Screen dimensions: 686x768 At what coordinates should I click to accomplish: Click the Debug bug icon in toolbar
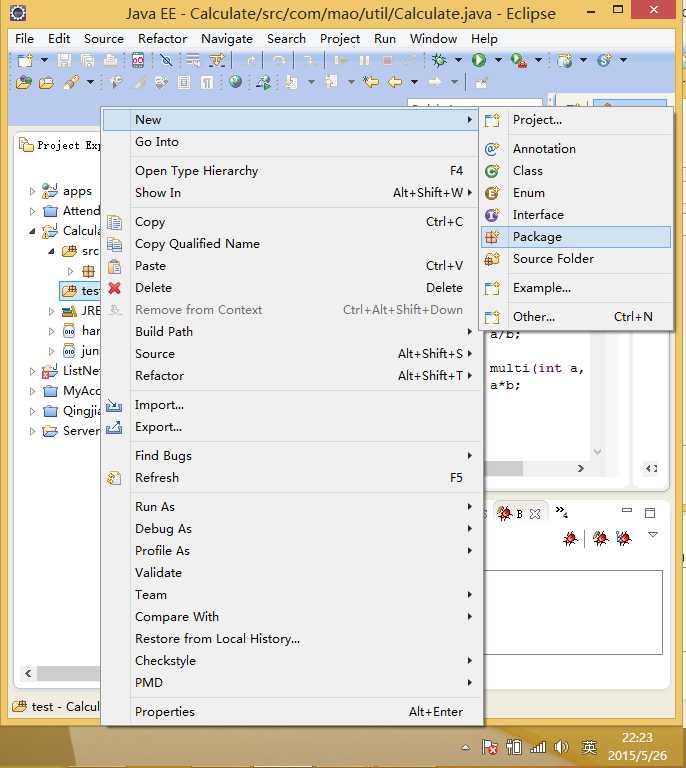pyautogui.click(x=439, y=60)
